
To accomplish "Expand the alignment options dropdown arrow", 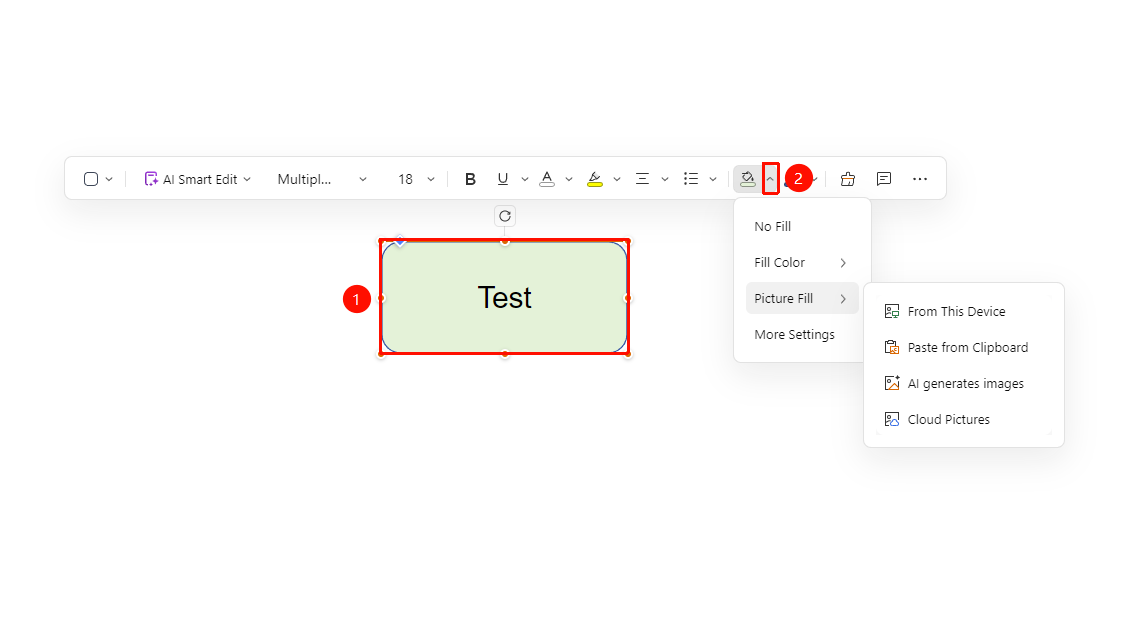I will point(665,179).
